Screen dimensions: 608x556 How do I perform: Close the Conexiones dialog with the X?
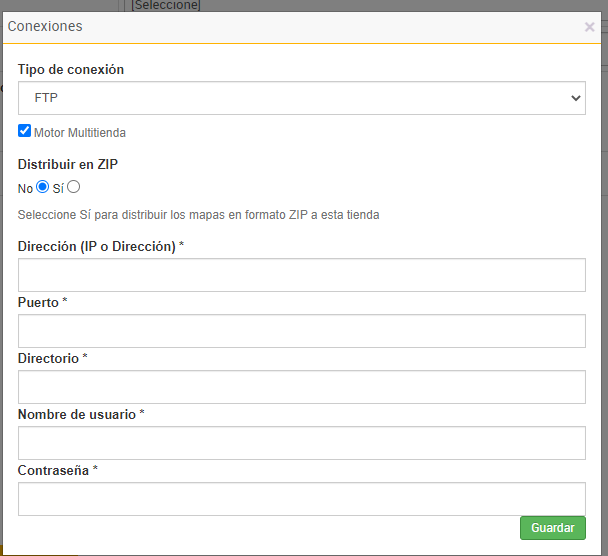589,27
